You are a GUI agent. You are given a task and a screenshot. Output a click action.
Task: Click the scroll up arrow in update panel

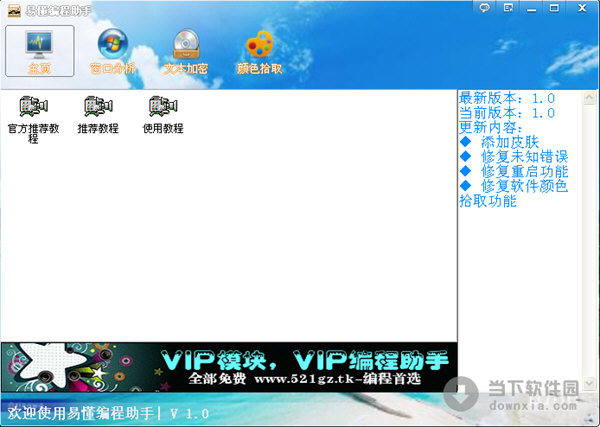(590, 98)
